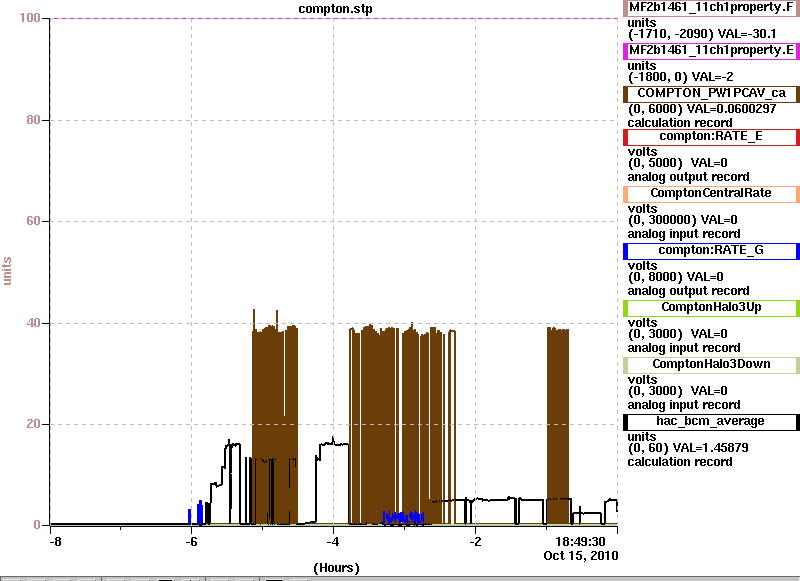The height and width of the screenshot is (581, 800).
Task: Click the rightmost brown data block on the graph
Action: (558, 426)
